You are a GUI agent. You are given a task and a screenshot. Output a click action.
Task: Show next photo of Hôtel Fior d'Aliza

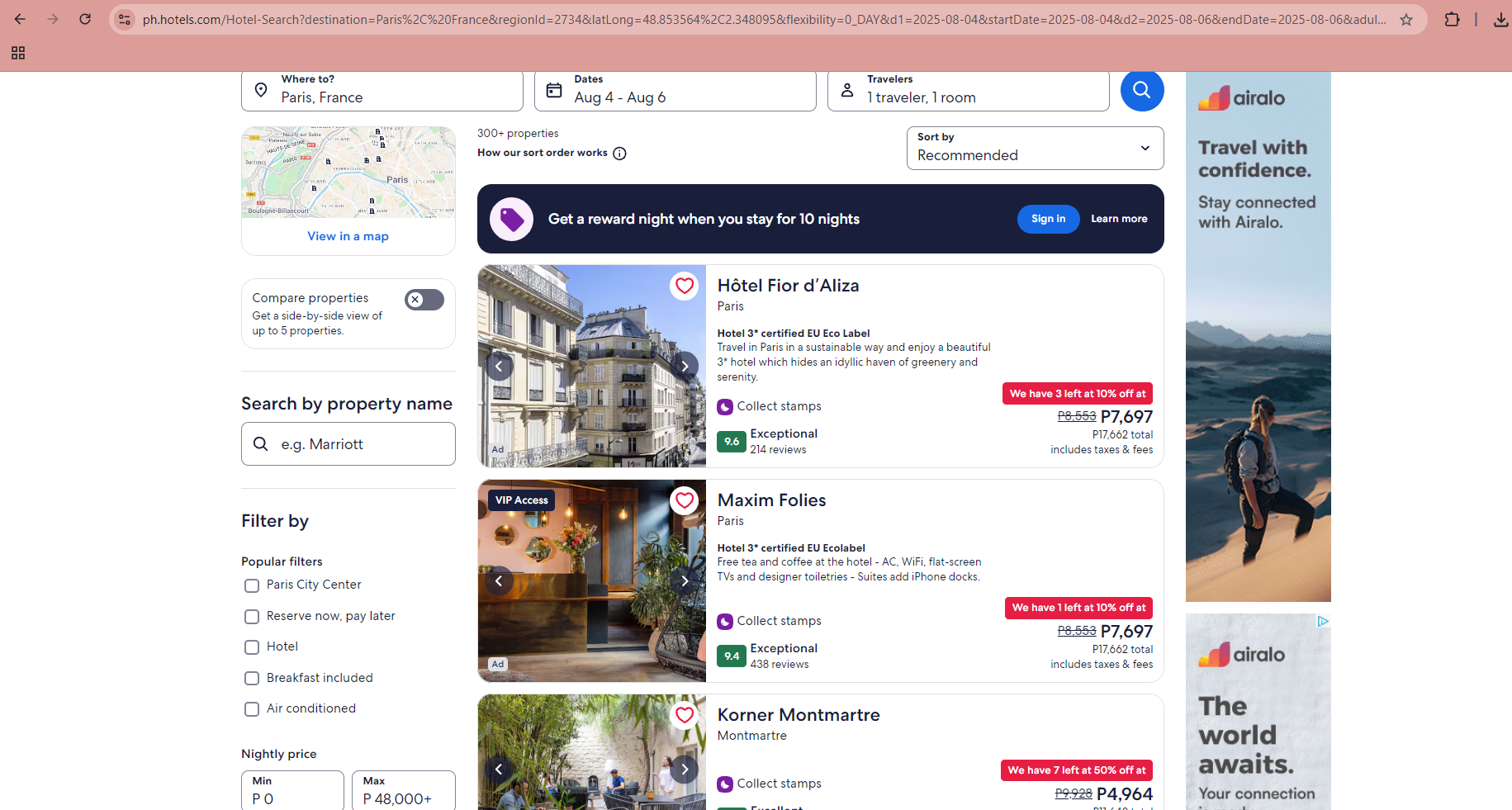(685, 366)
